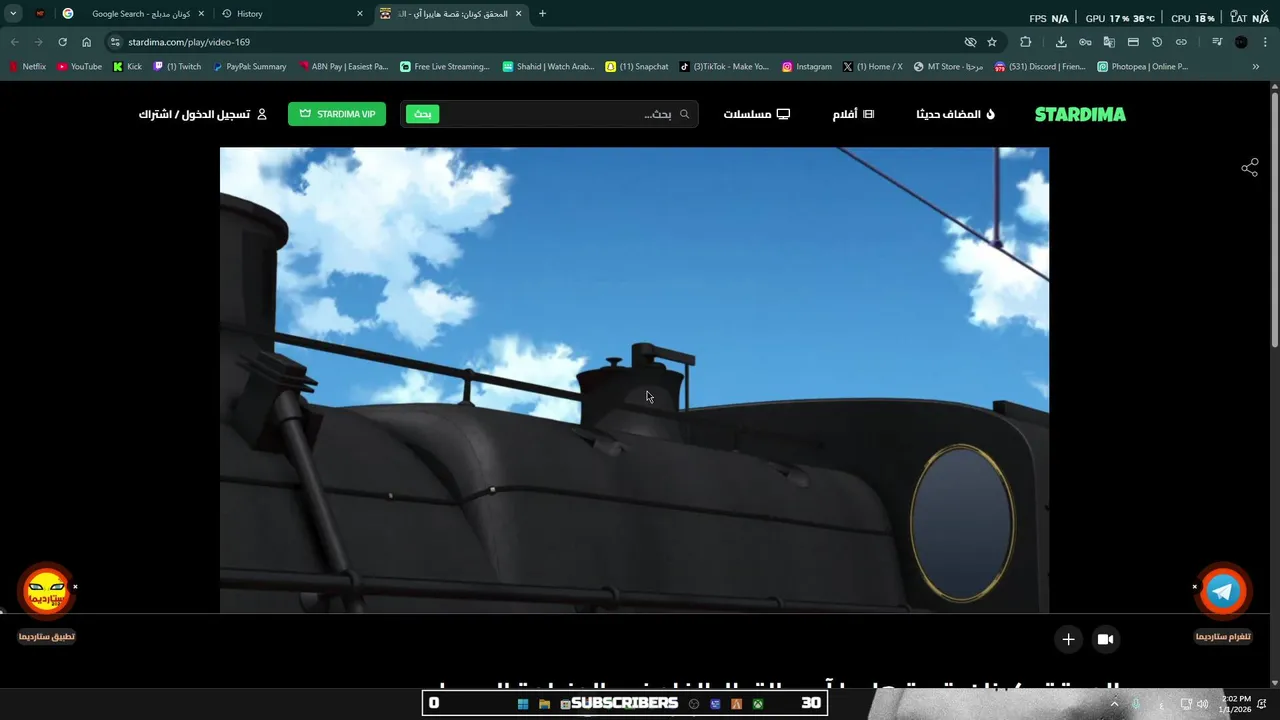Image resolution: width=1280 pixels, height=720 pixels.
Task: Open the TikTok bookmark
Action: pyautogui.click(x=724, y=67)
